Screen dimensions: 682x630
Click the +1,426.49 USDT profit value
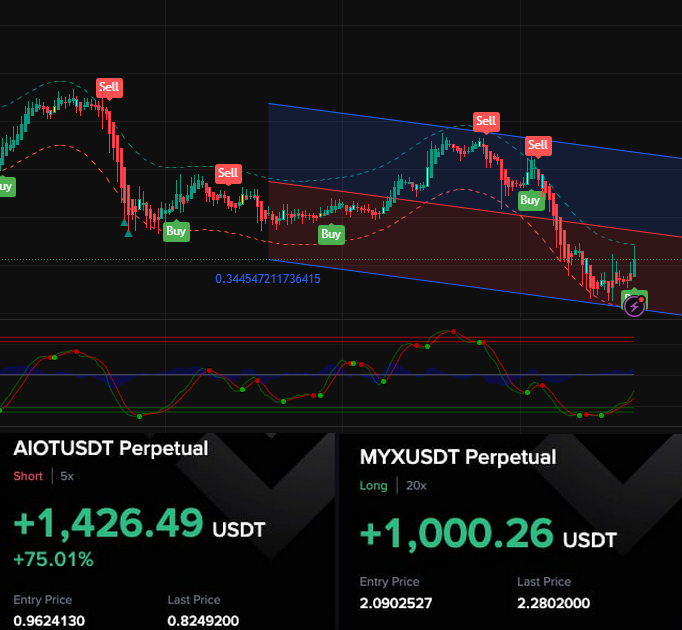point(140,523)
